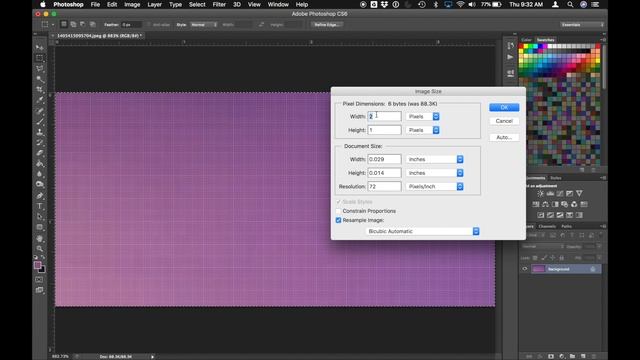Click New selection mode in options bar
Viewport: 640px width, 360px height.
64,24
